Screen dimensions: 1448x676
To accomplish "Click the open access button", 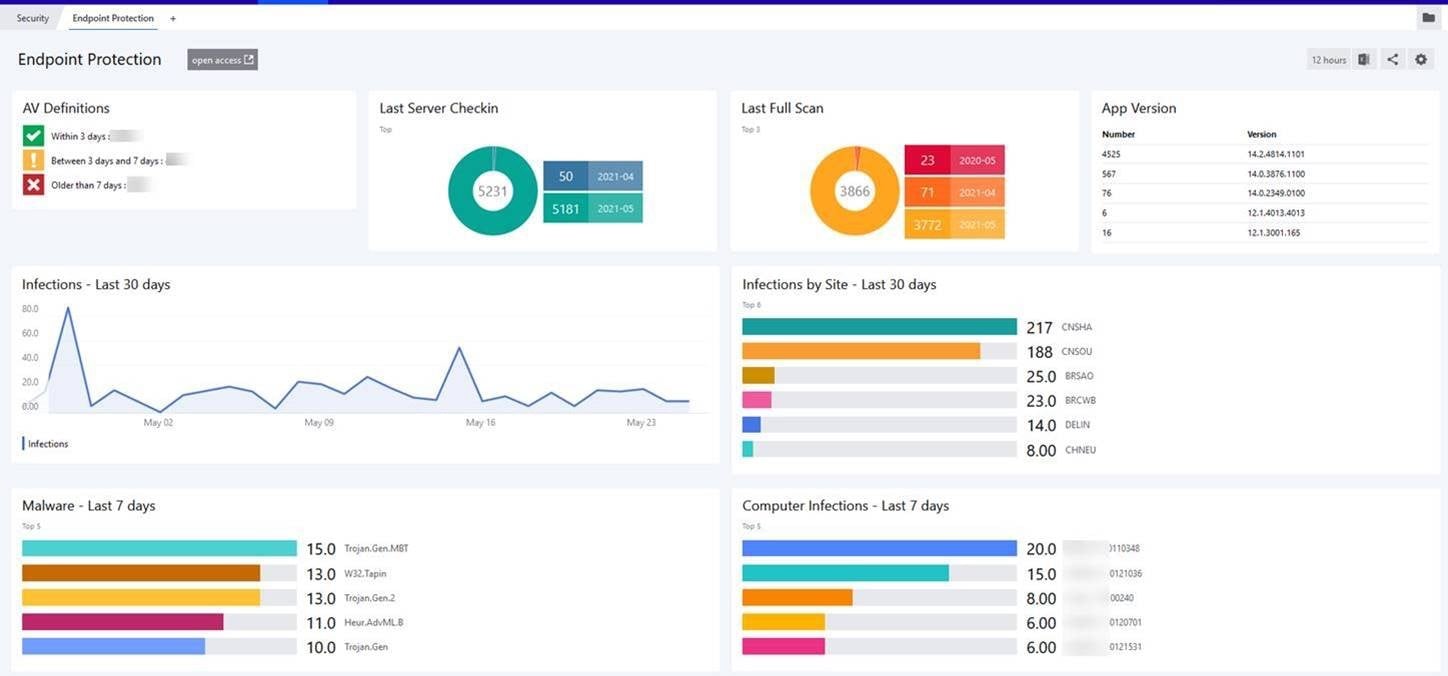I will [x=222, y=60].
